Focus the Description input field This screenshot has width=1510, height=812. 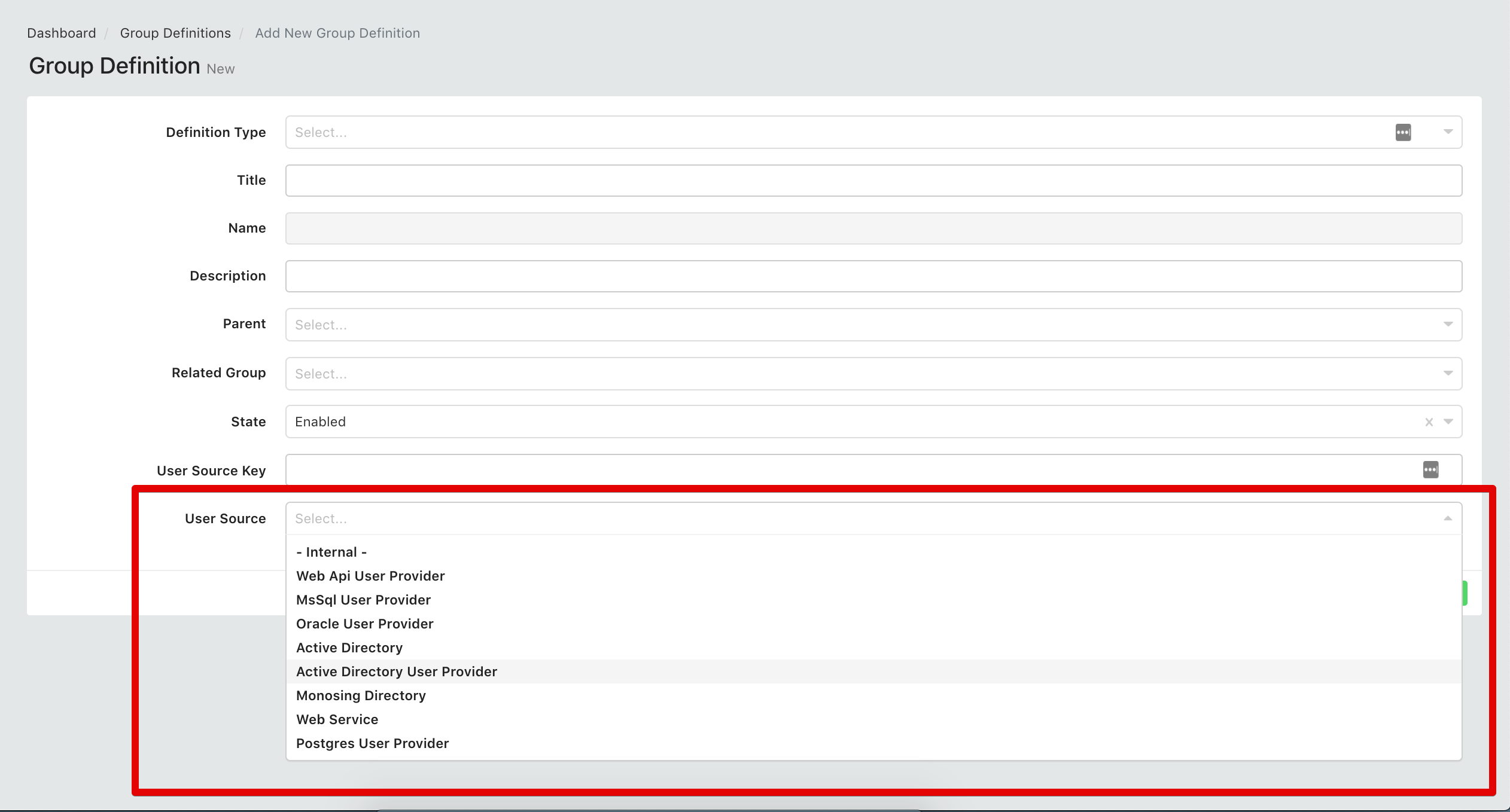coord(873,276)
